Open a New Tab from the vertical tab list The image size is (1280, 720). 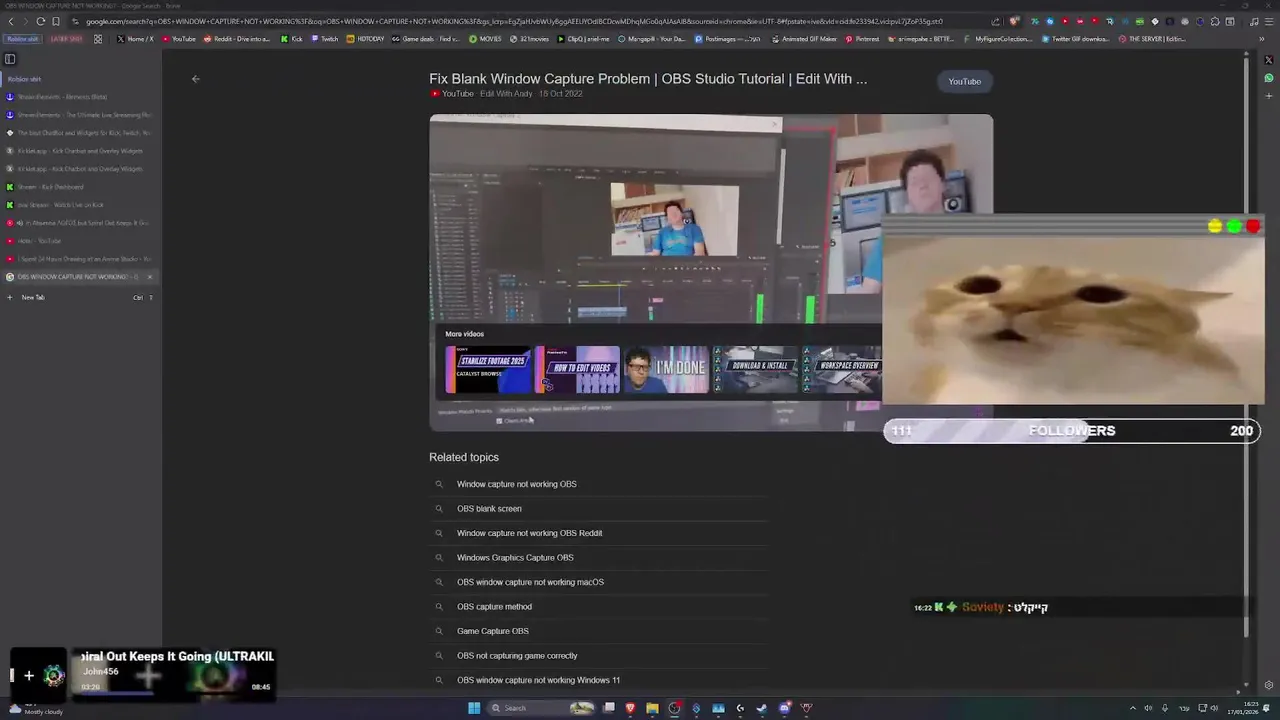[x=80, y=297]
